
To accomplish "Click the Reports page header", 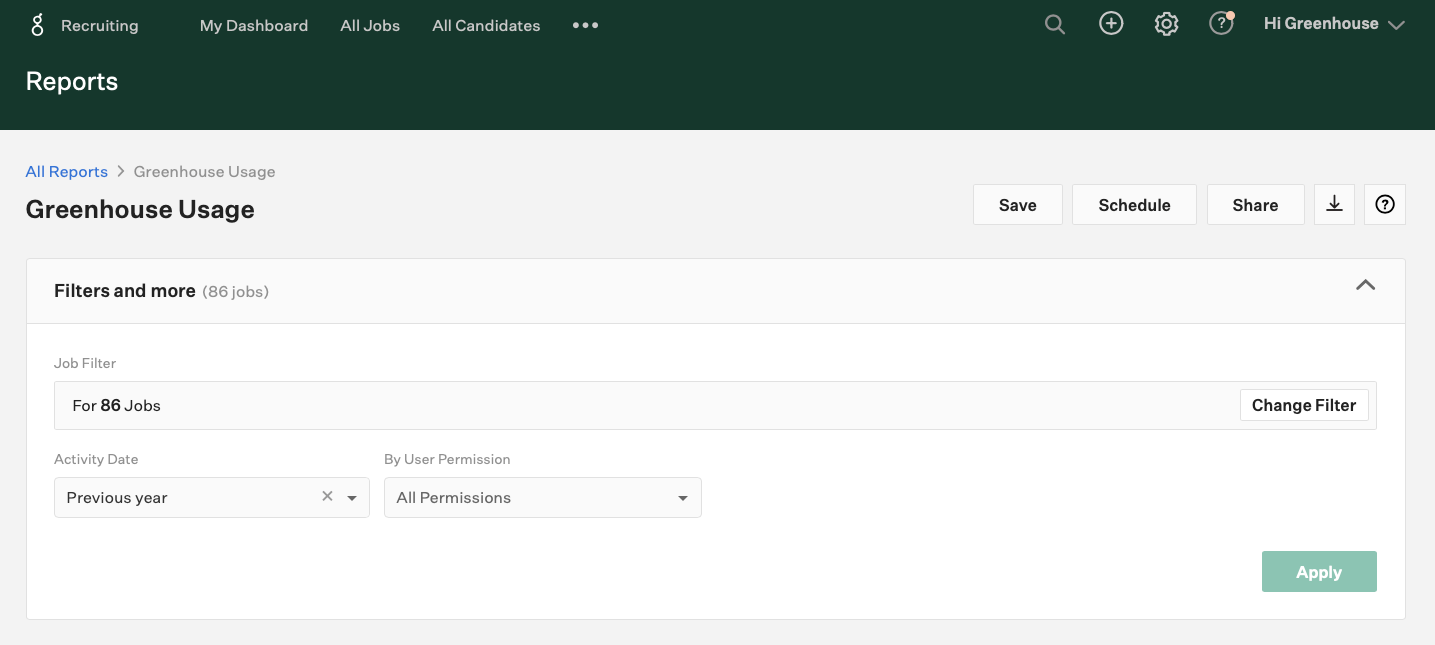I will point(72,81).
